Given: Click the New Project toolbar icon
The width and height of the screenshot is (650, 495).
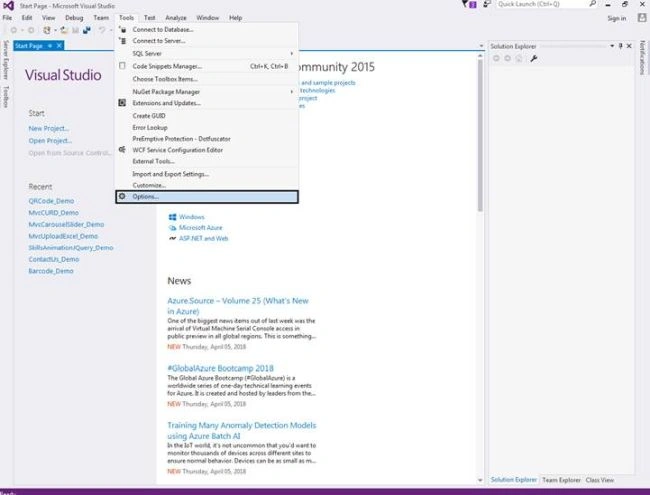Looking at the screenshot, I should click(47, 30).
